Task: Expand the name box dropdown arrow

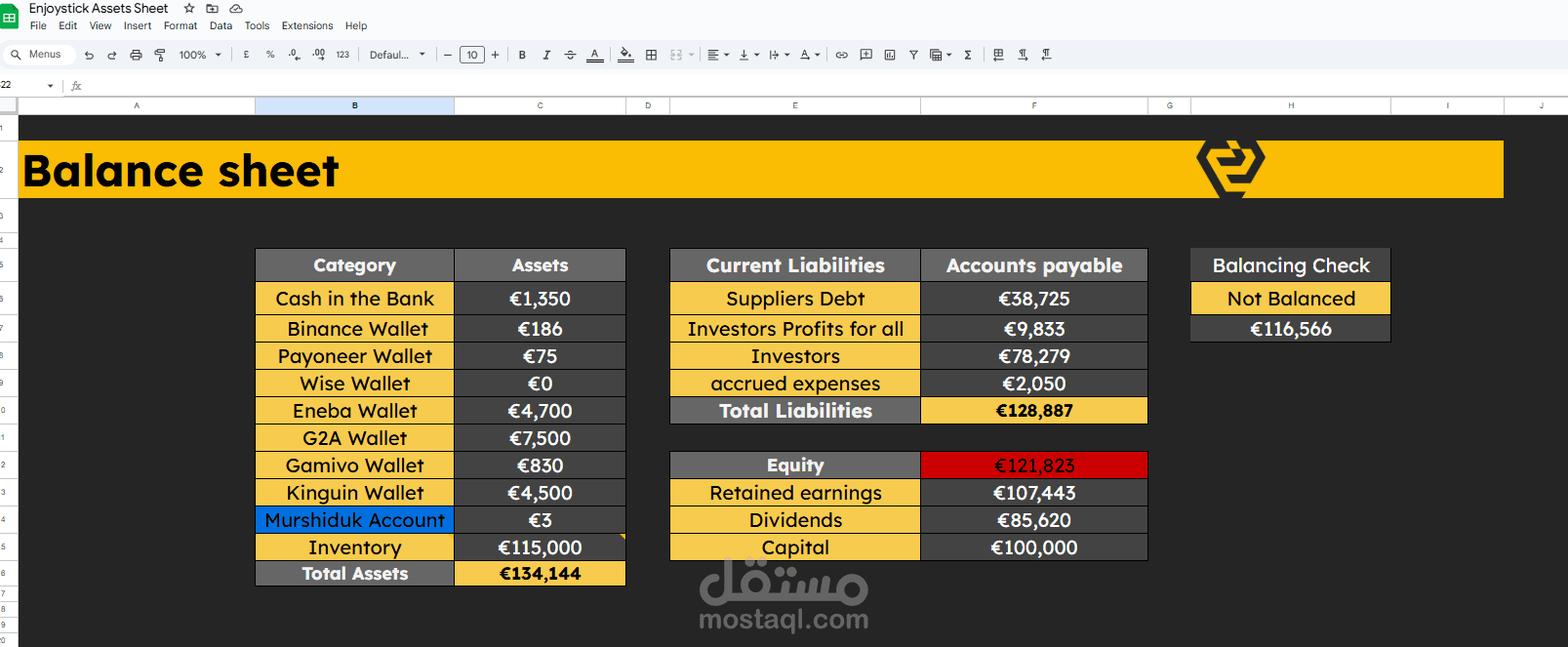Action: pyautogui.click(x=51, y=86)
